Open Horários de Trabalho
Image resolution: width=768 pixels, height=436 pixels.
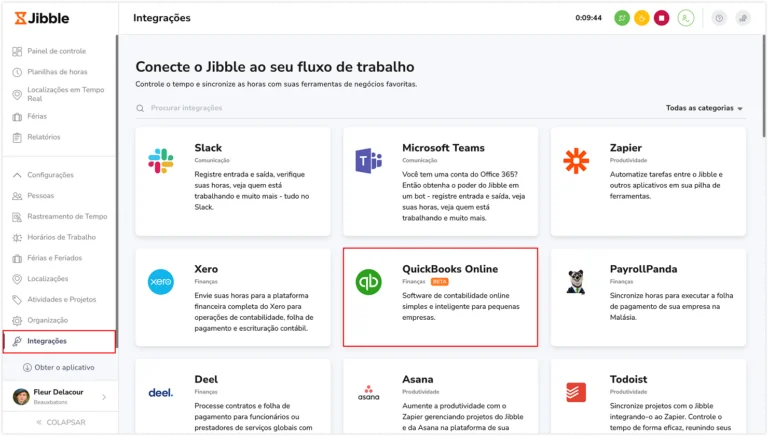tap(61, 237)
